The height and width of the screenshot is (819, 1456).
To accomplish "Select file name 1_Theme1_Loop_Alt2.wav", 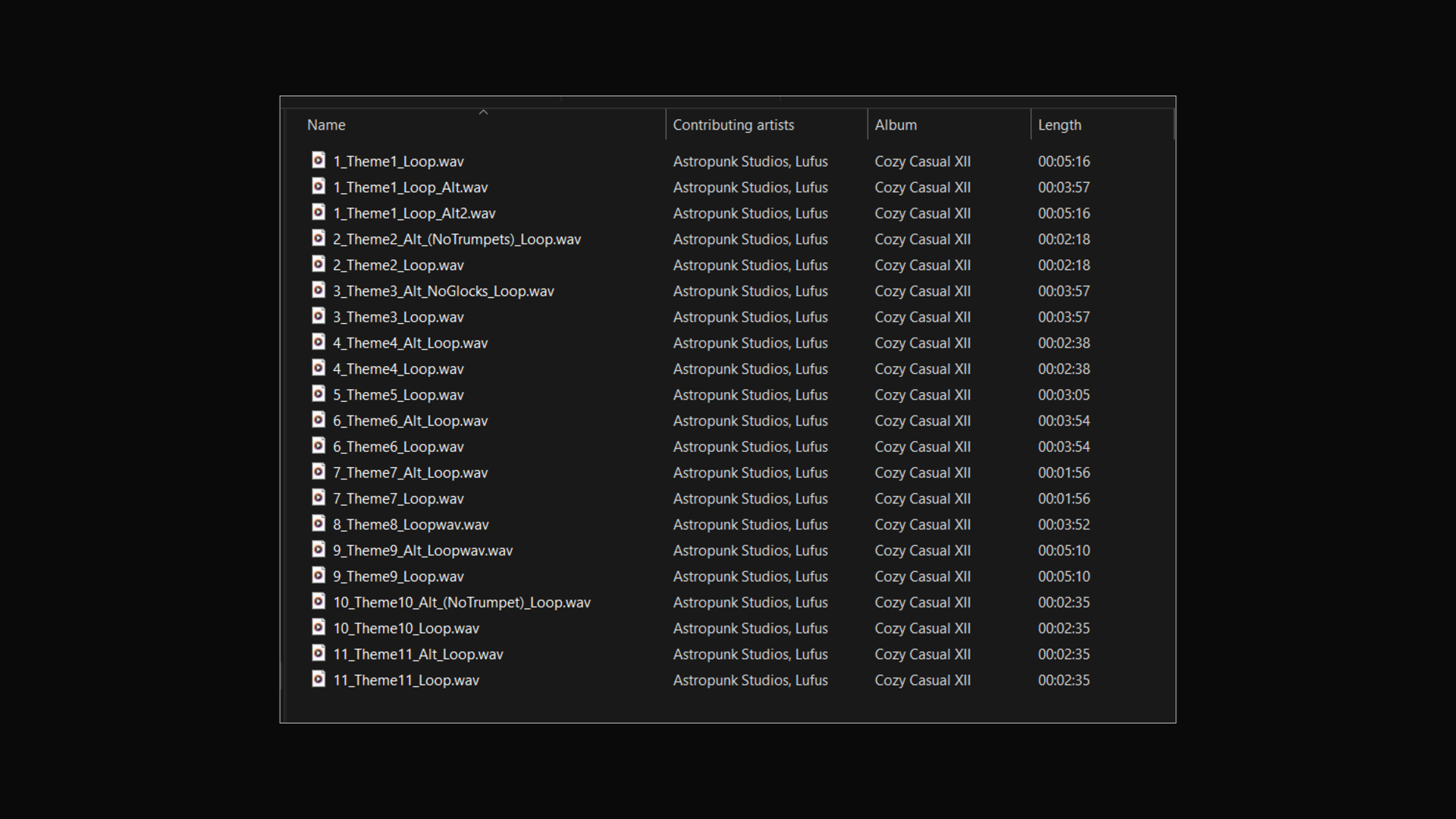I will 414,213.
